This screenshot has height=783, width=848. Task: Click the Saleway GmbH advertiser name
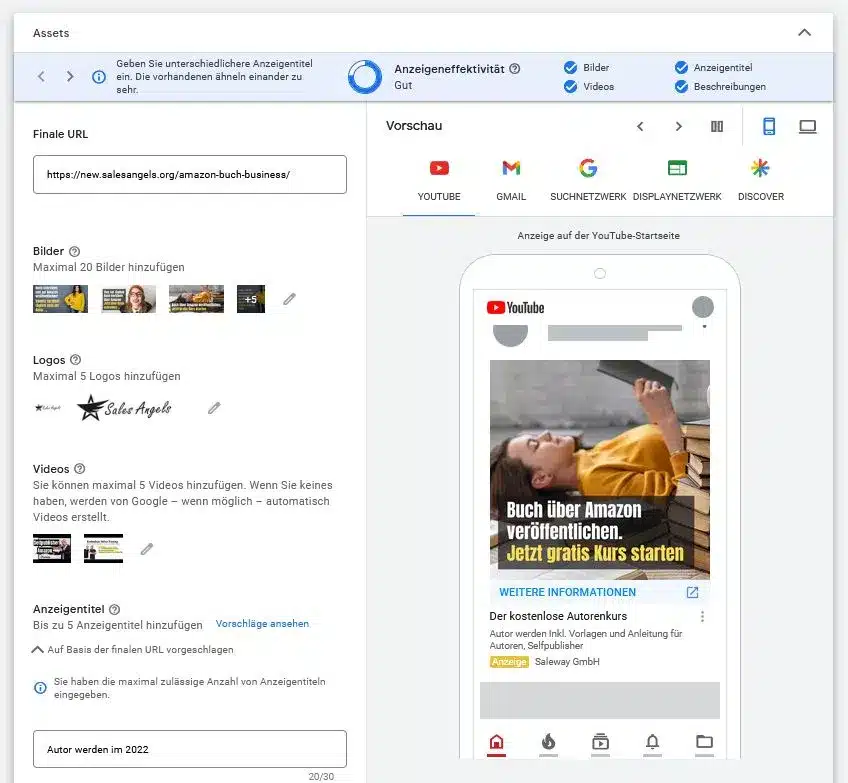click(x=567, y=661)
